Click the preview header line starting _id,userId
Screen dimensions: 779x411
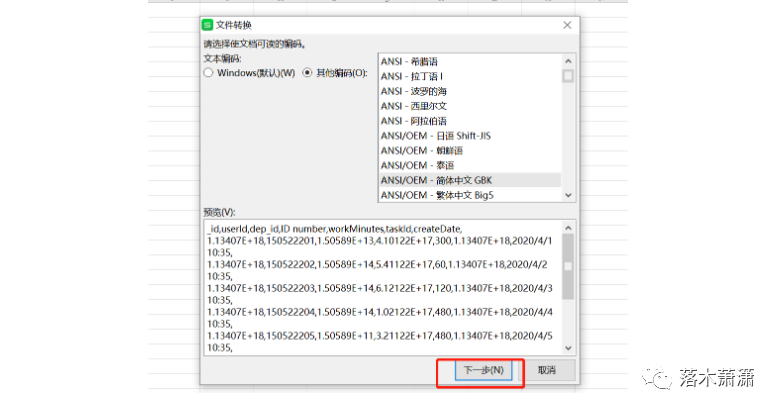click(x=334, y=229)
